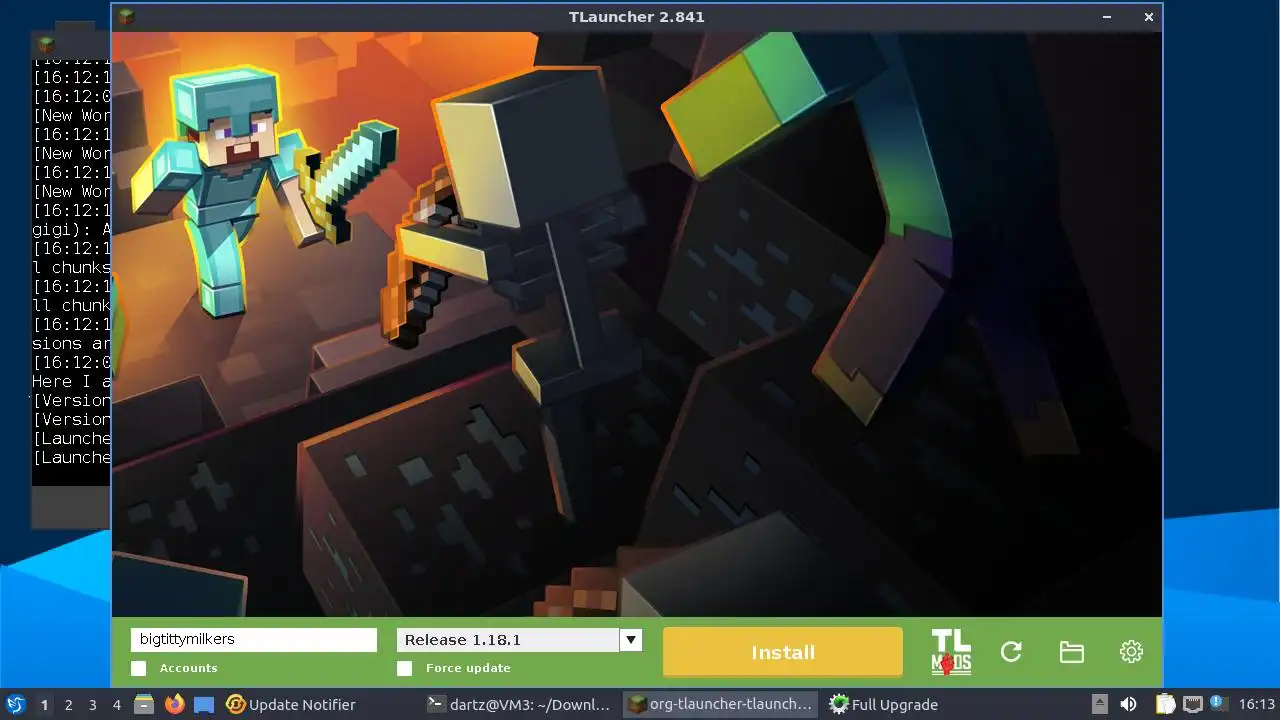Open Update Notifier taskbar item
This screenshot has height=720, width=1280.
pos(291,705)
